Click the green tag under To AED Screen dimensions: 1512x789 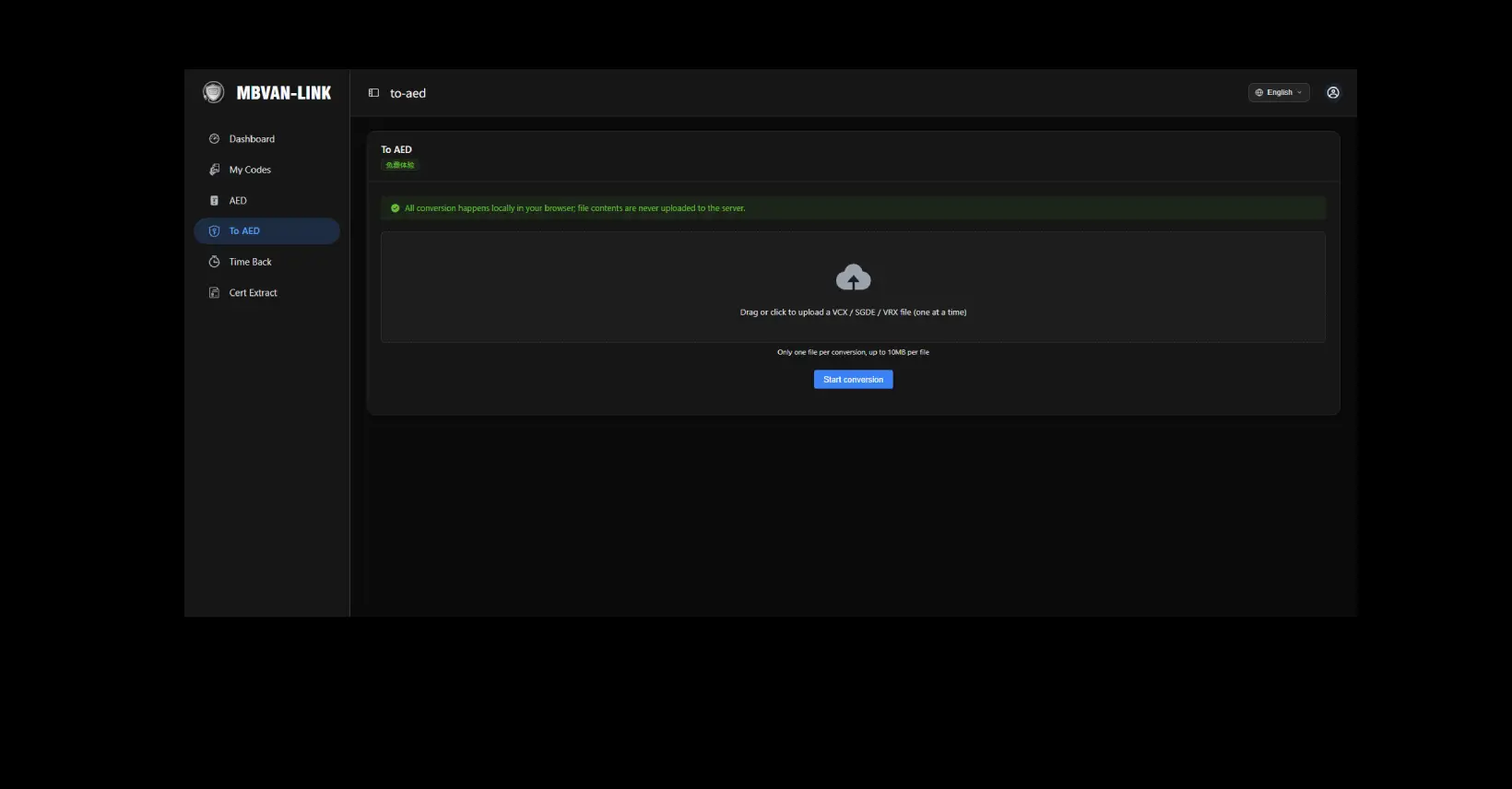[x=400, y=165]
